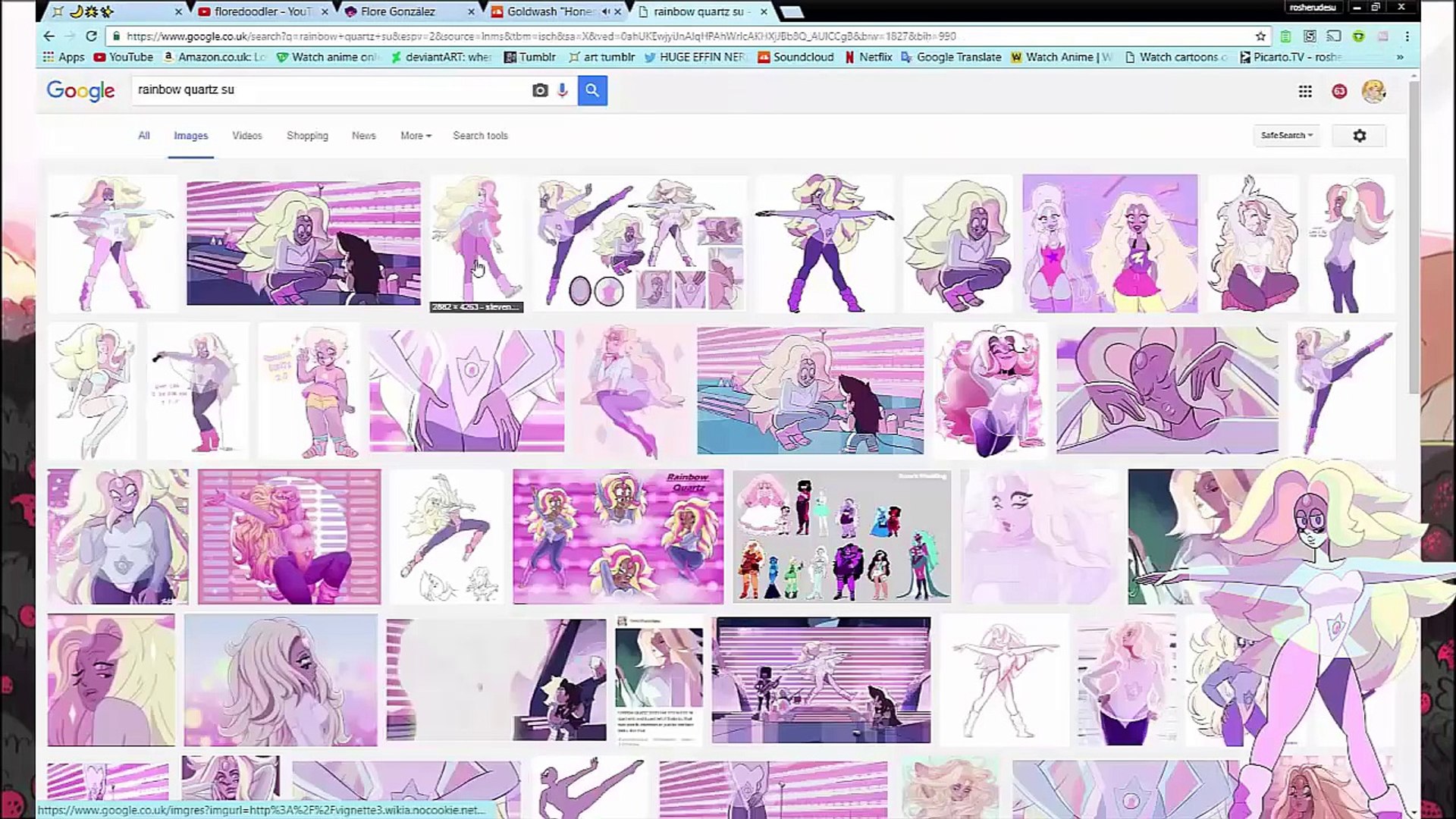Image resolution: width=1456 pixels, height=819 pixels.
Task: Open the Rainbow Quartz character lineup thumbnail
Action: point(841,536)
